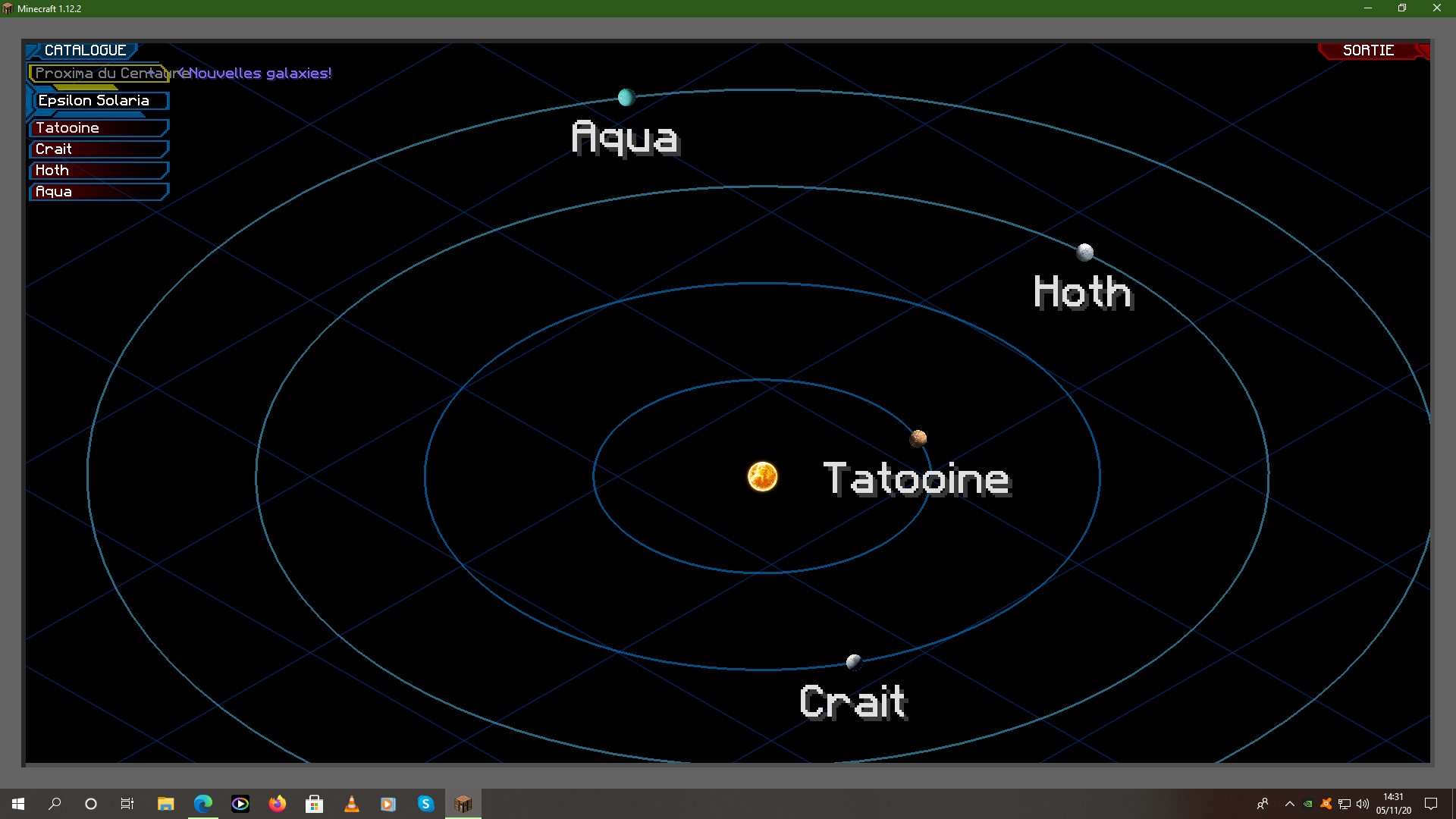Screen dimensions: 1456x819
Task: Select the teal Aqua planet on the orbit
Action: (626, 97)
